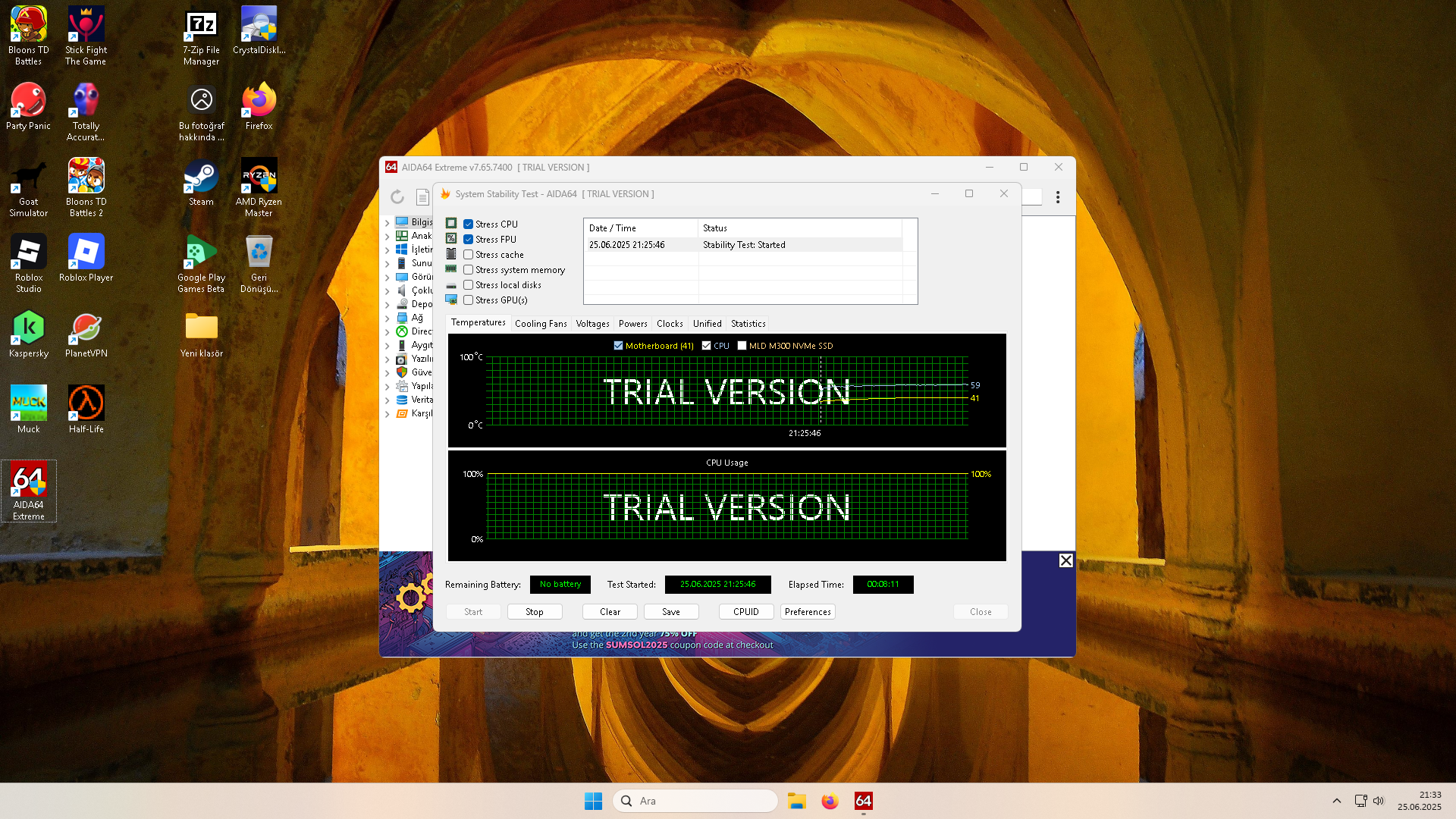The height and width of the screenshot is (819, 1456).
Task: Click the AIDA64 taskbar icon
Action: pyautogui.click(x=863, y=801)
